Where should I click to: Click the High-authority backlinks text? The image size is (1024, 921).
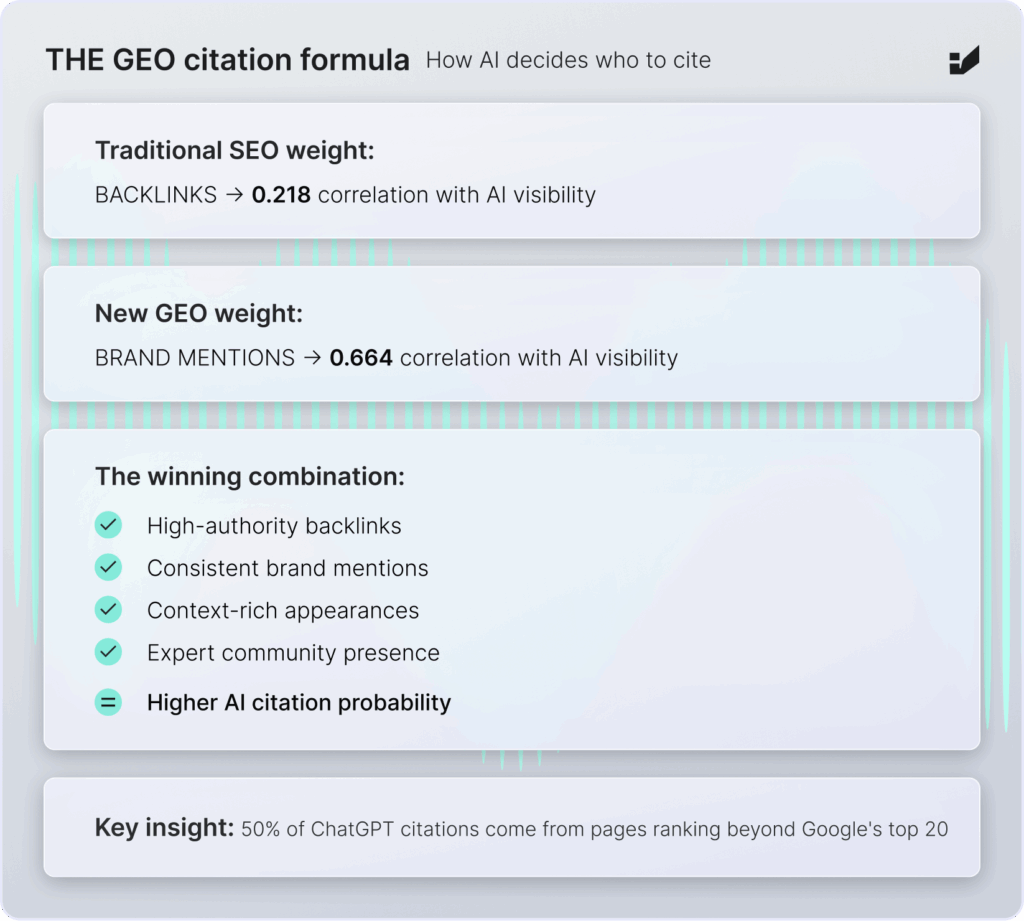274,526
